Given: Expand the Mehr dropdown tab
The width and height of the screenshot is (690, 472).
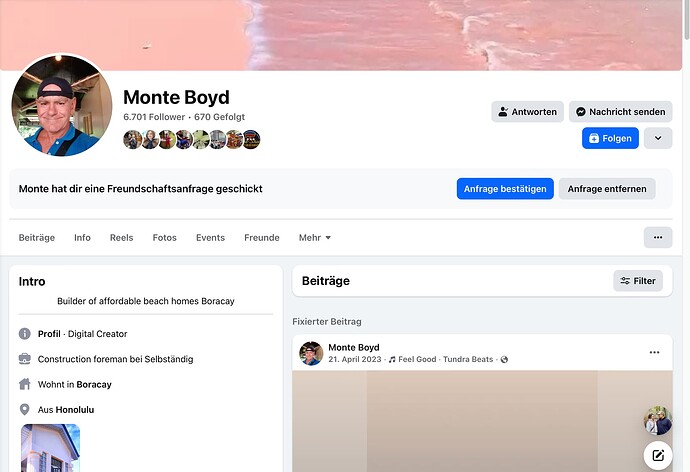Looking at the screenshot, I should point(315,238).
